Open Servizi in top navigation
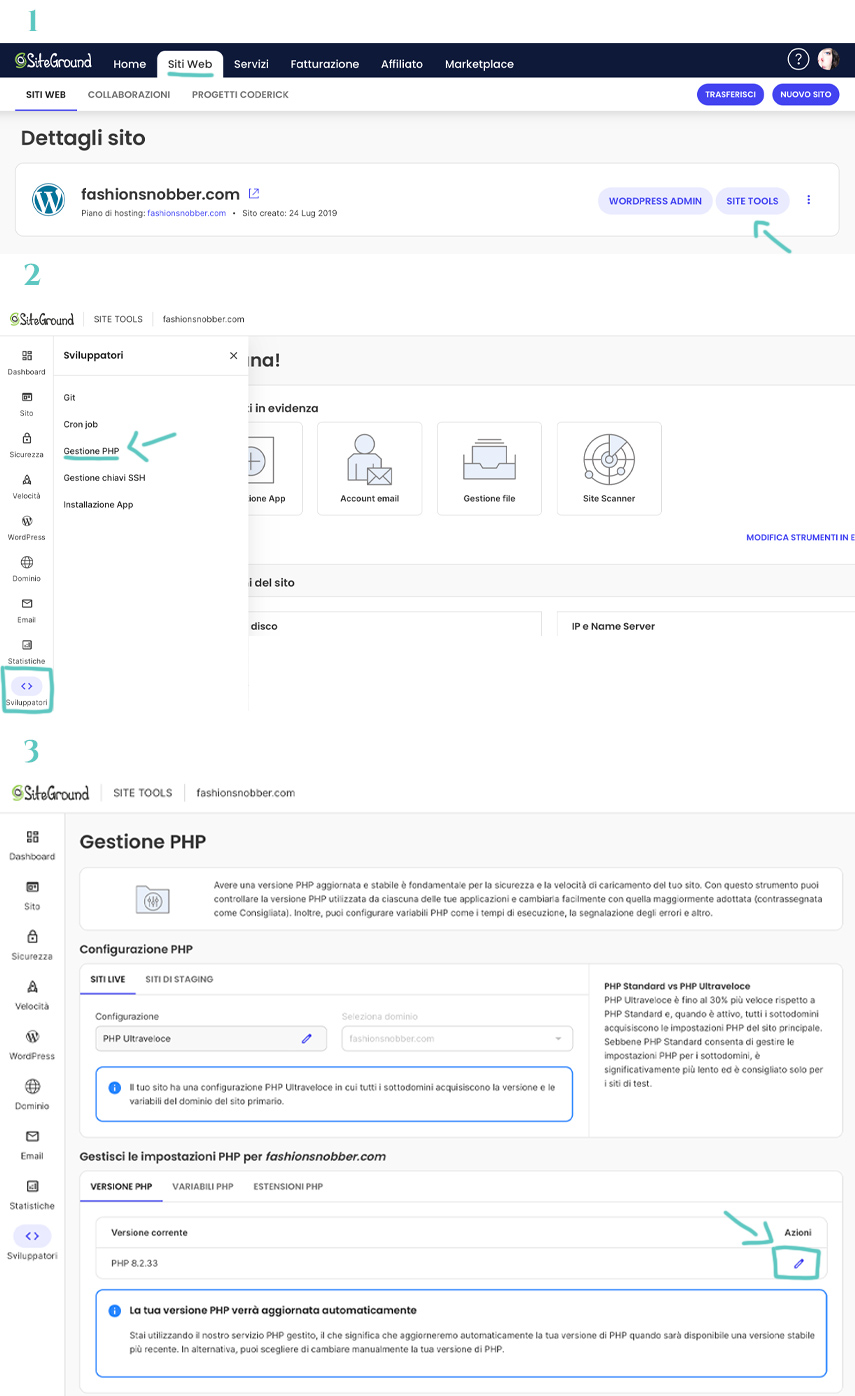The width and height of the screenshot is (855, 1396). click(251, 64)
